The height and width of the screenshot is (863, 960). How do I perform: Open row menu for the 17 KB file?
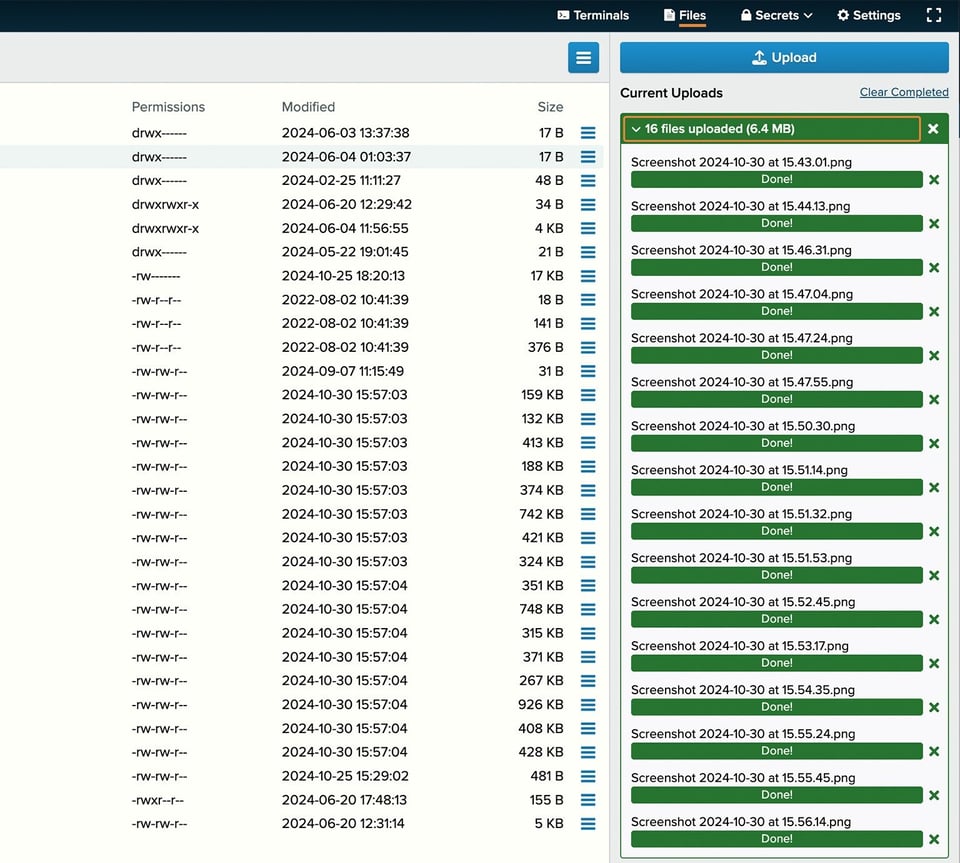click(x=588, y=276)
